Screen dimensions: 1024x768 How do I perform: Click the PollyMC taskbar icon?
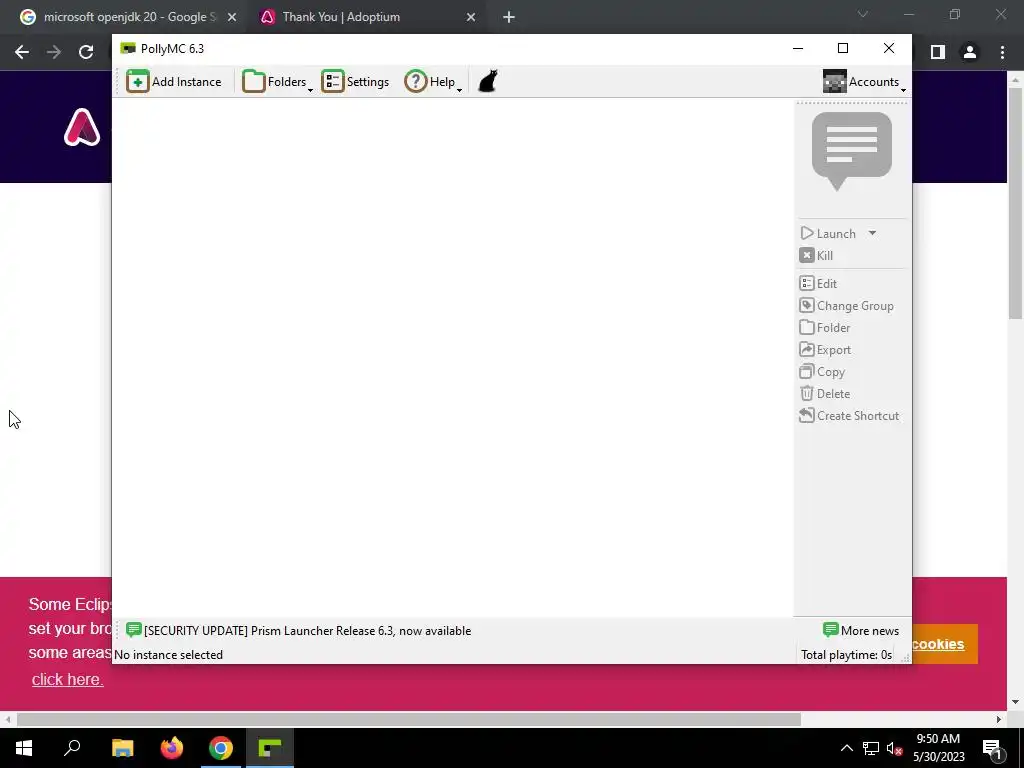270,748
